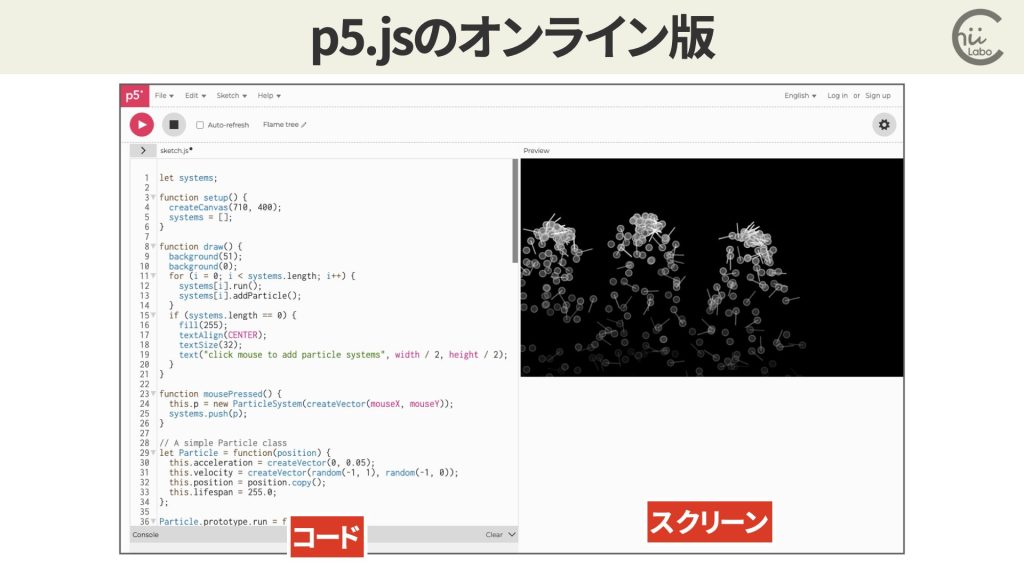Fold the for loop at line 11

click(x=153, y=276)
